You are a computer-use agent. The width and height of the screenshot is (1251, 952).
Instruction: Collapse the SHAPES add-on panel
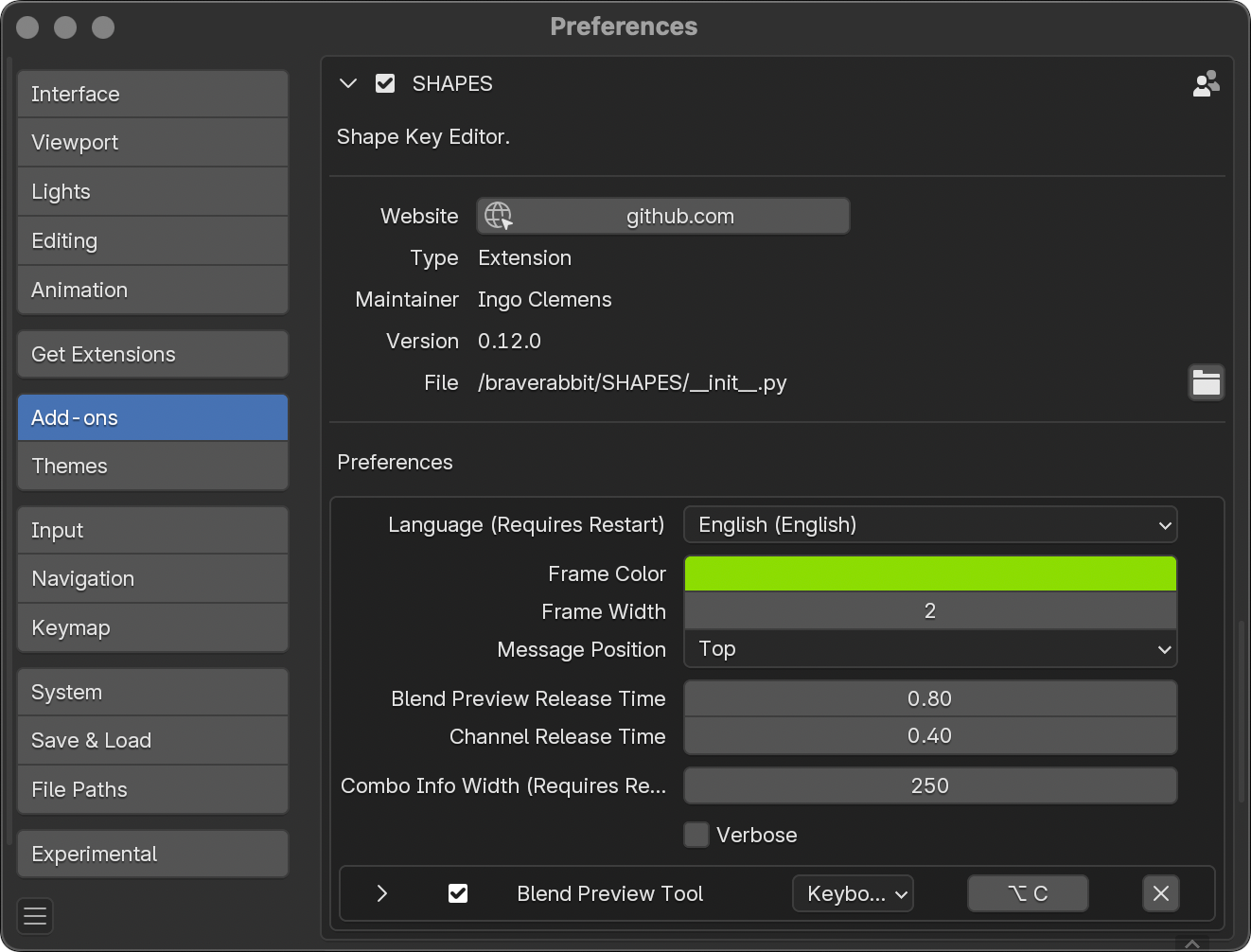pyautogui.click(x=348, y=83)
